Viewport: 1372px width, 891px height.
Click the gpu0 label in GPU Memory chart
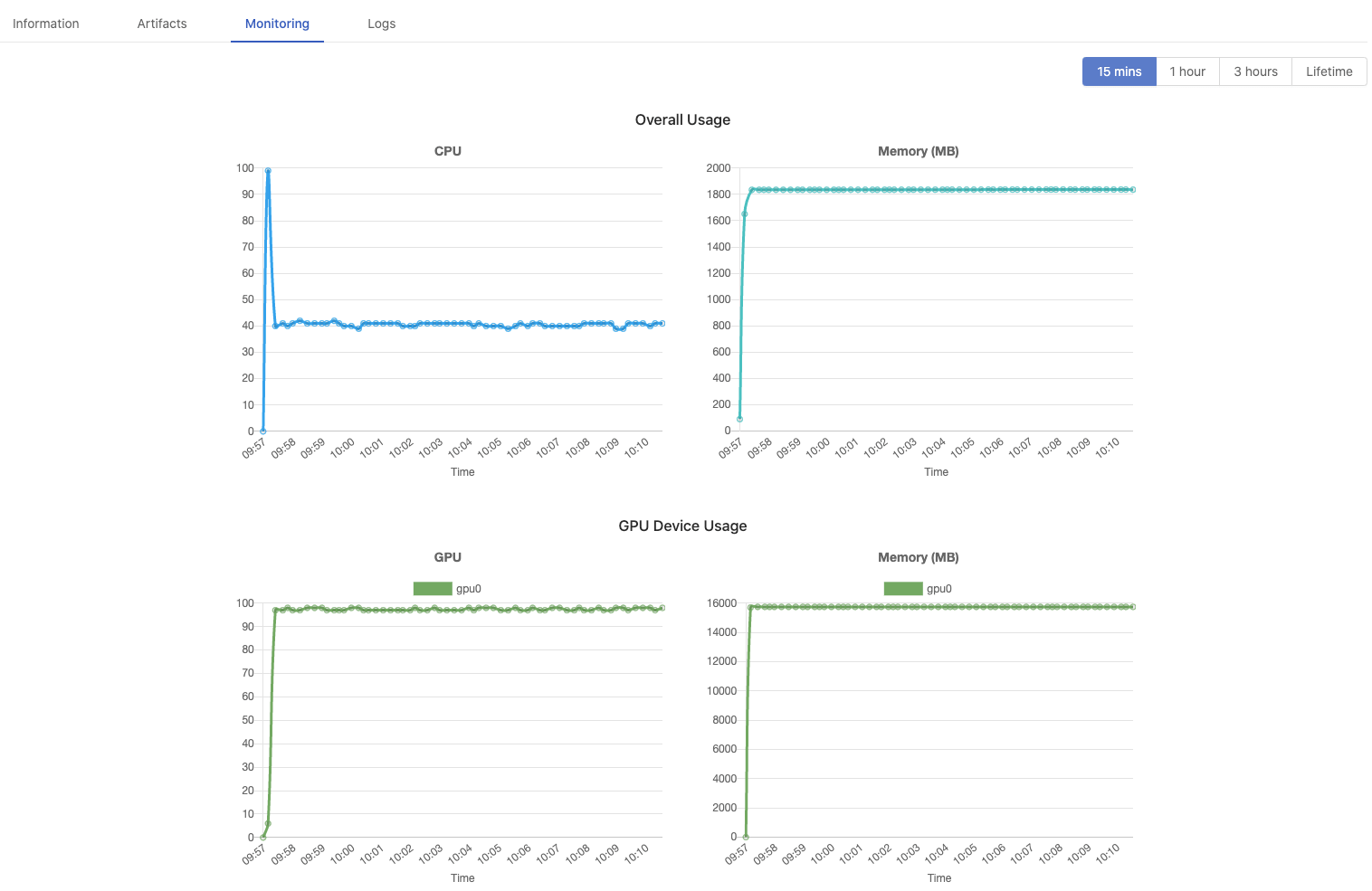pyautogui.click(x=939, y=589)
